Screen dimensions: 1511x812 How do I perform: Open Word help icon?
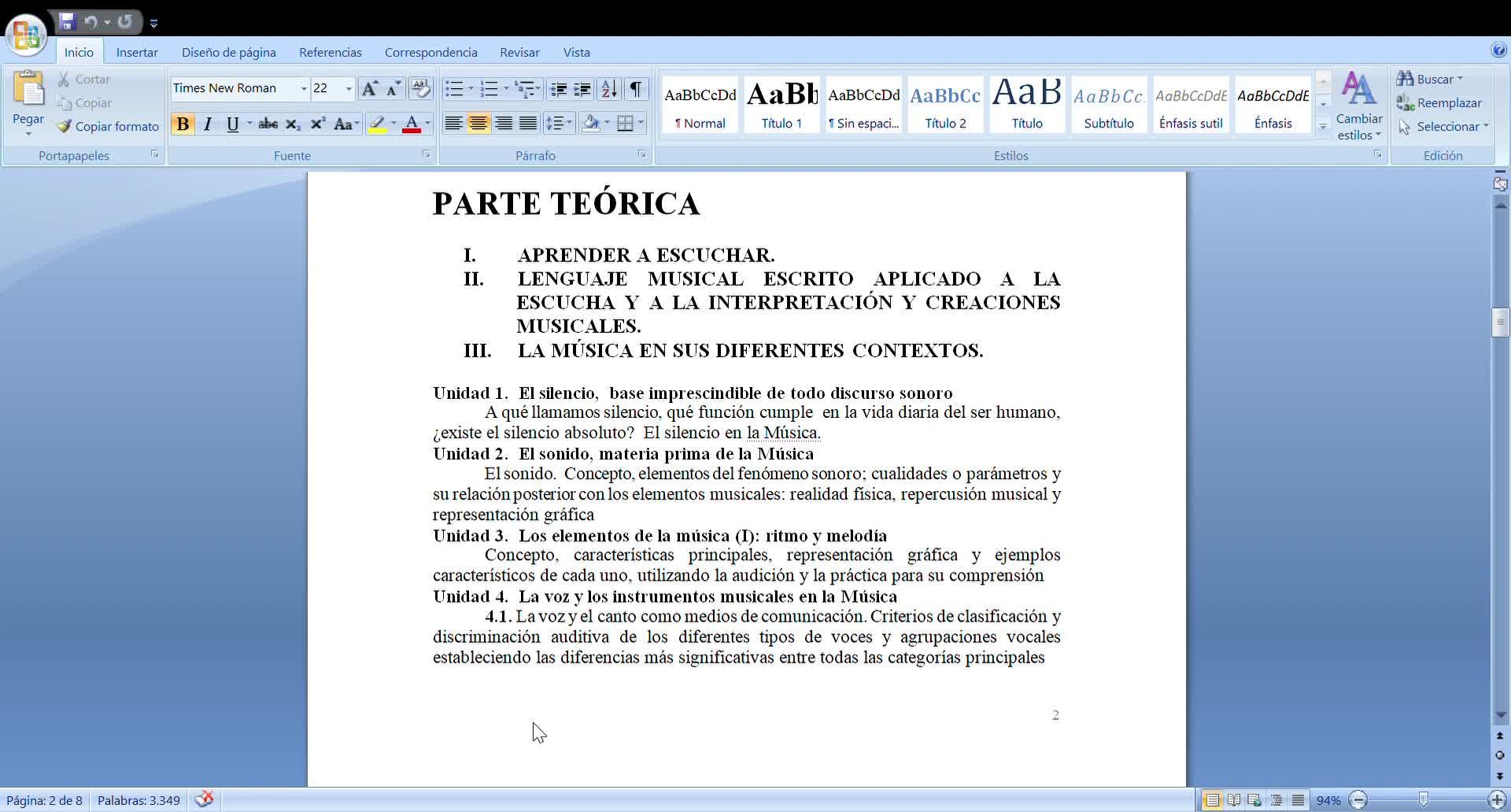[1498, 50]
